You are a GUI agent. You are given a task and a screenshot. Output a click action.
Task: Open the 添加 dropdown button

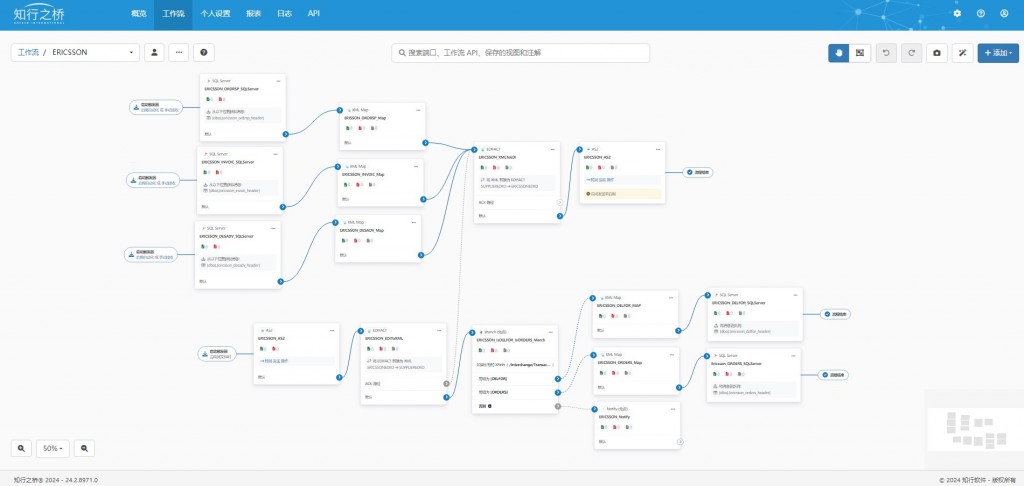[x=998, y=53]
